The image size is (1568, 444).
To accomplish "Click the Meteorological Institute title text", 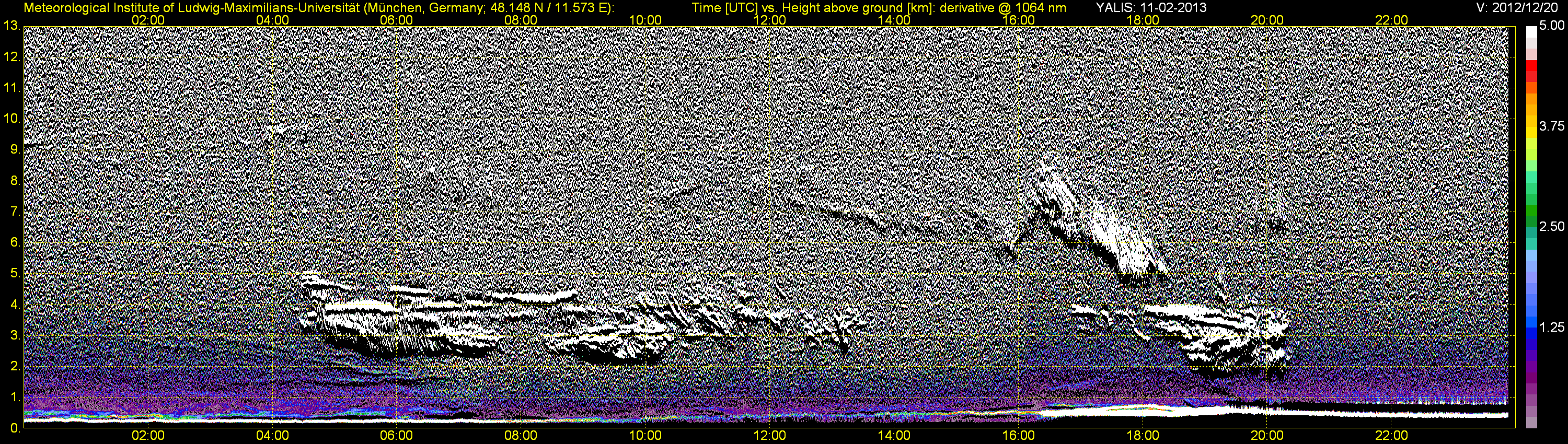I will click(319, 8).
